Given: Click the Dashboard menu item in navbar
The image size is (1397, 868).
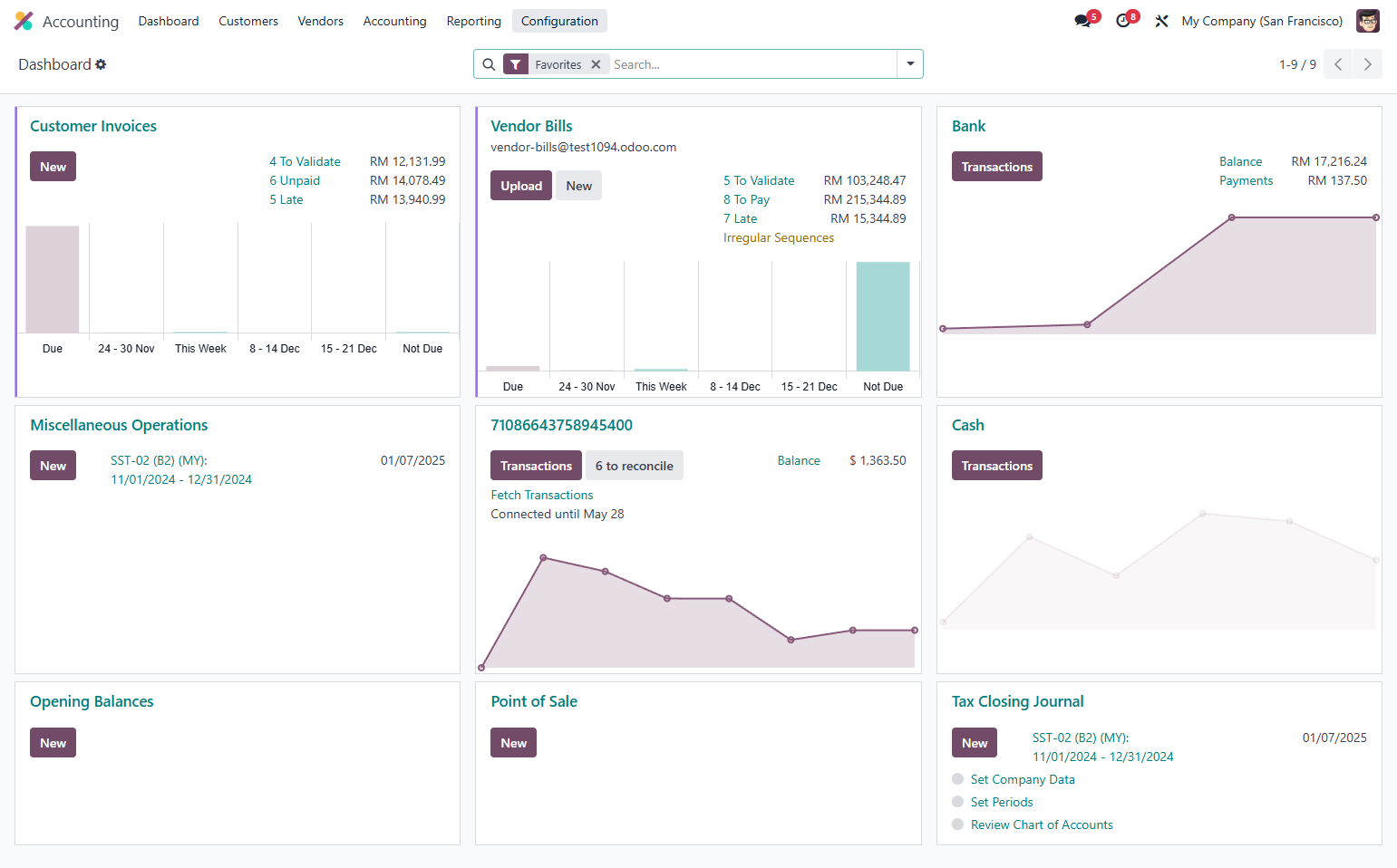Looking at the screenshot, I should pyautogui.click(x=169, y=21).
